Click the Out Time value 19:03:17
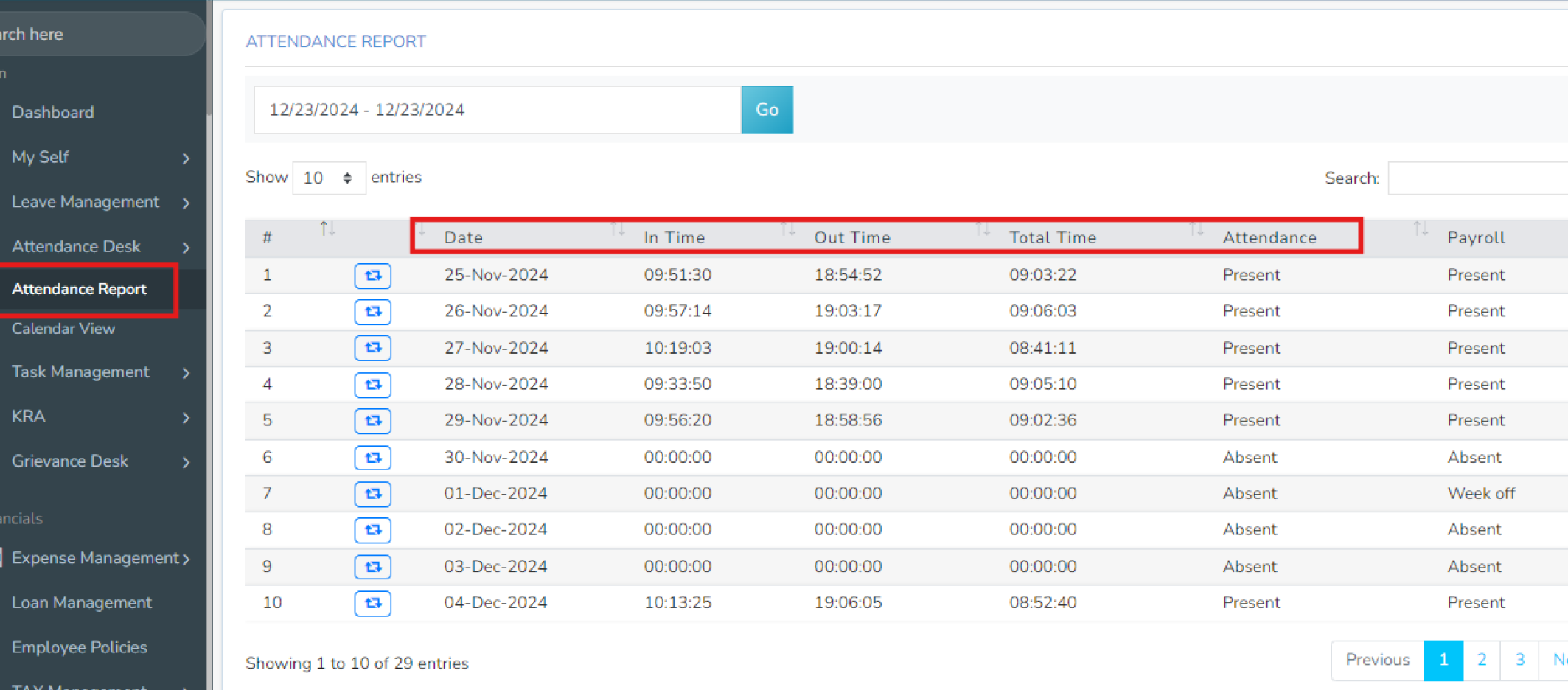This screenshot has height=690, width=1568. (848, 311)
